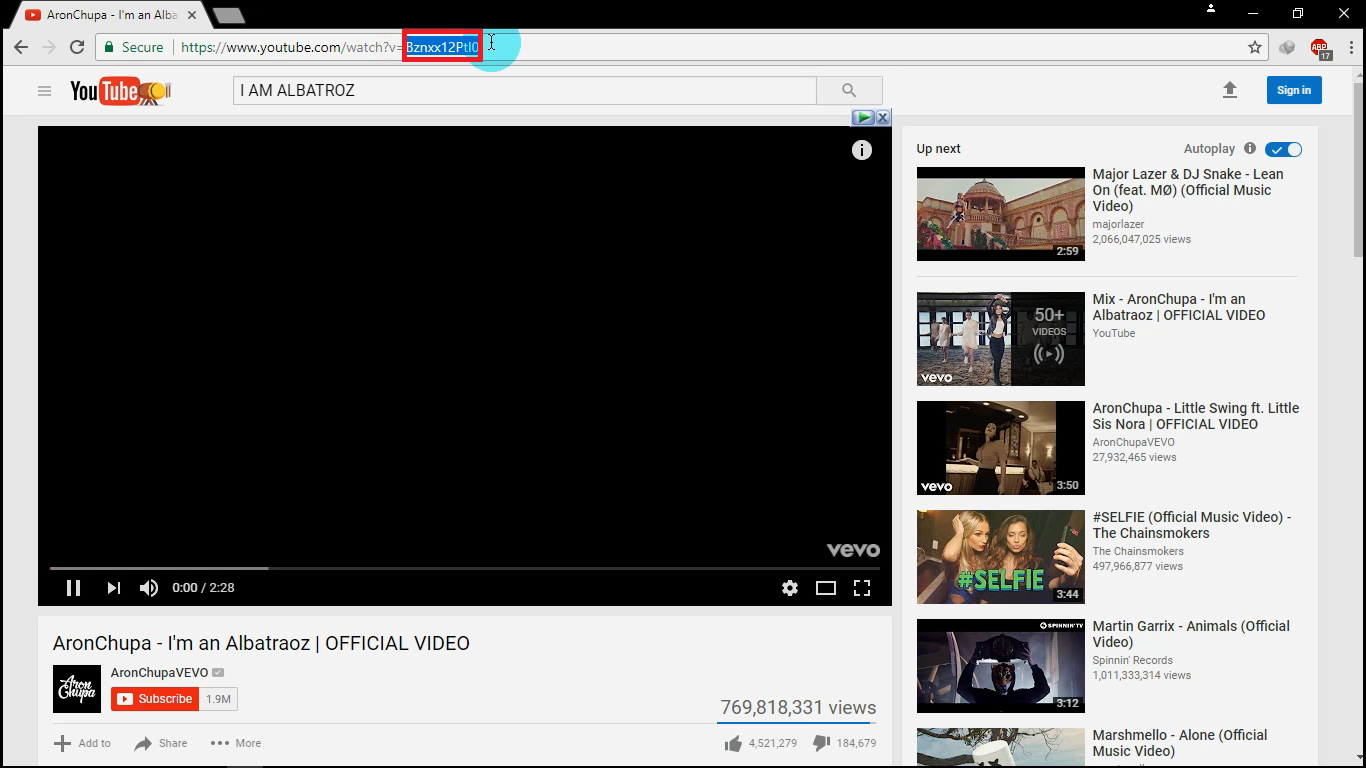Pause the video

(73, 588)
